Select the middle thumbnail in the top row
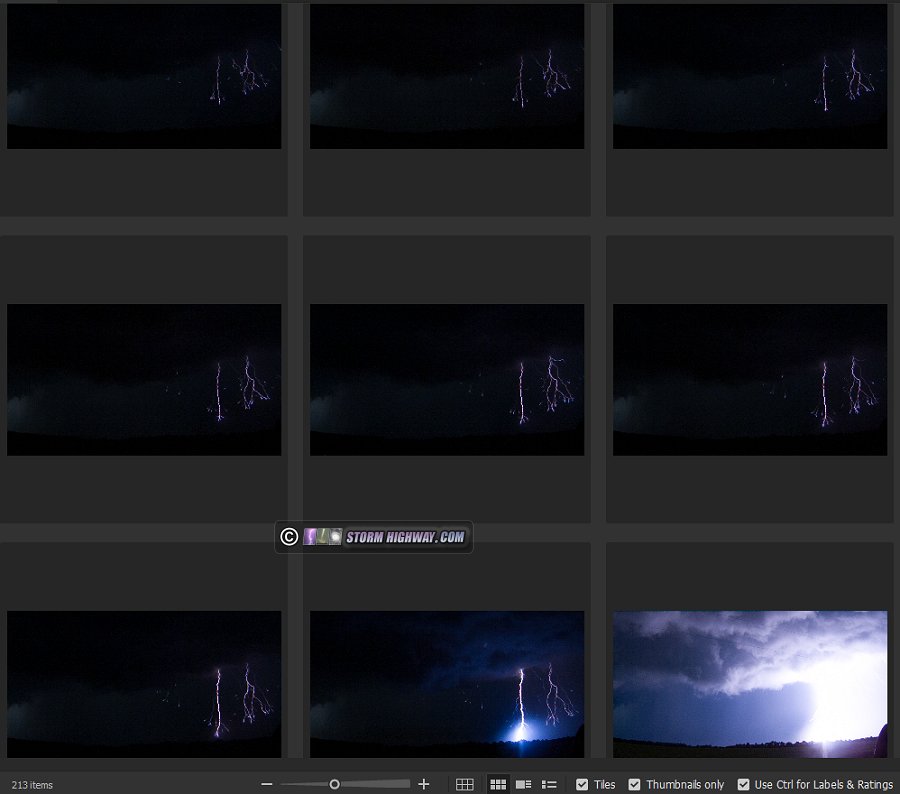This screenshot has width=900, height=794. 447,76
